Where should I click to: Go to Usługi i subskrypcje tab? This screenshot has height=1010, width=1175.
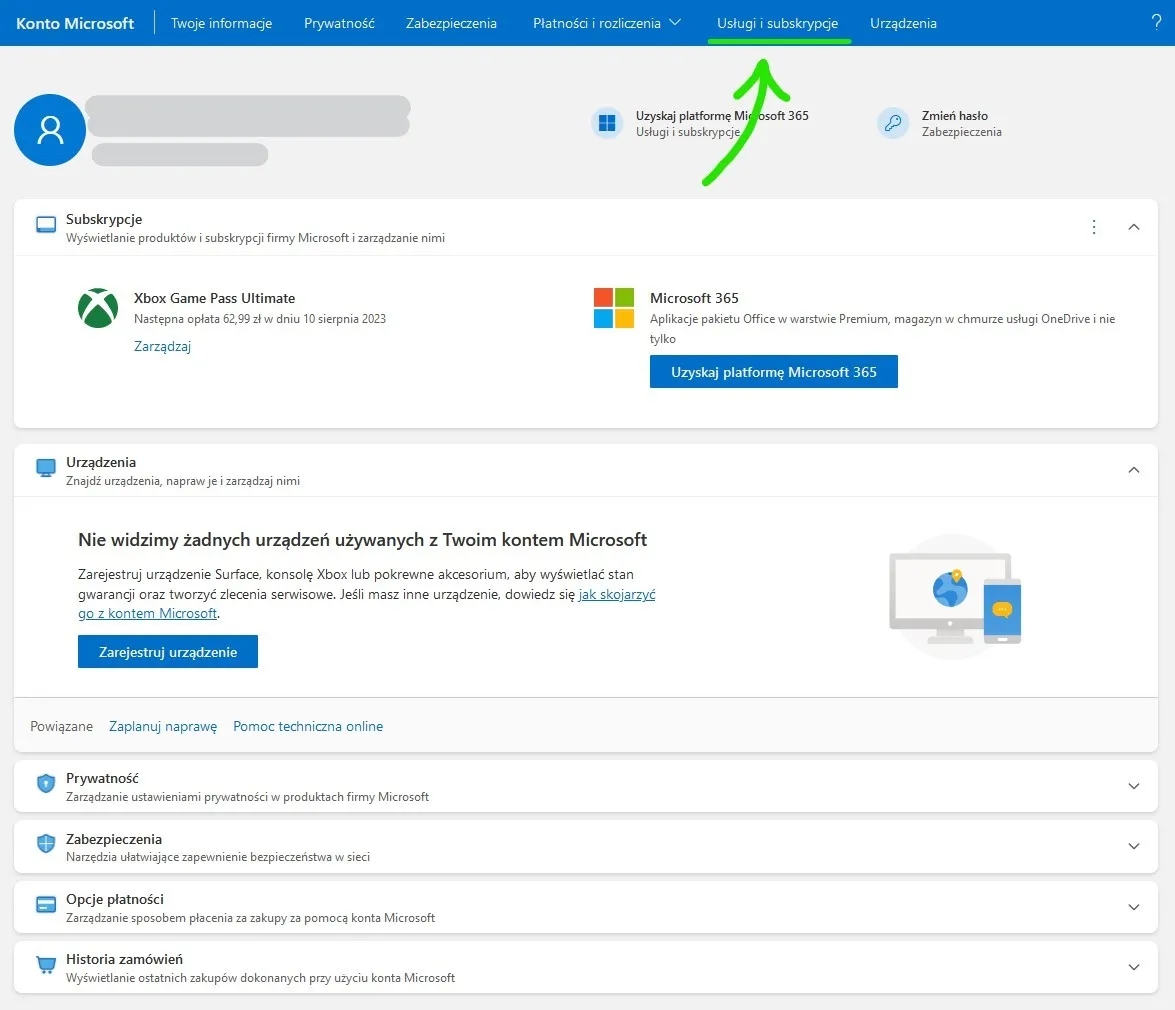(x=778, y=23)
